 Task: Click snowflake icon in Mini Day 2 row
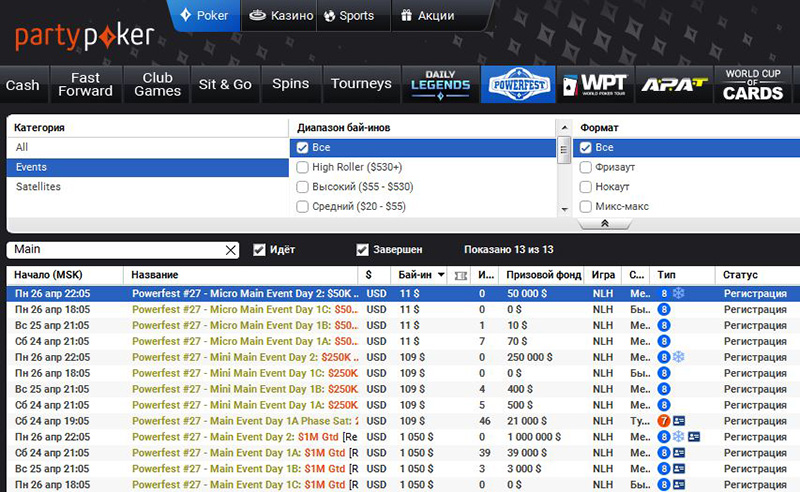tap(679, 357)
